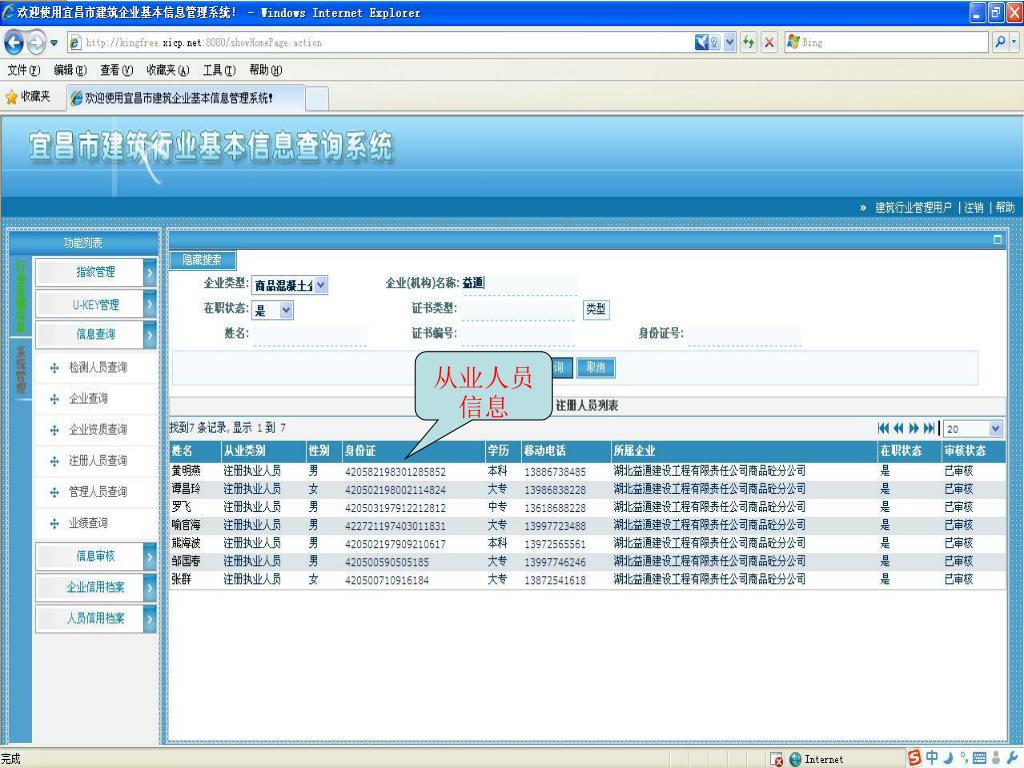Screen dimensions: 1024x768
Task: Click the red stop loading icon
Action: pyautogui.click(x=769, y=42)
